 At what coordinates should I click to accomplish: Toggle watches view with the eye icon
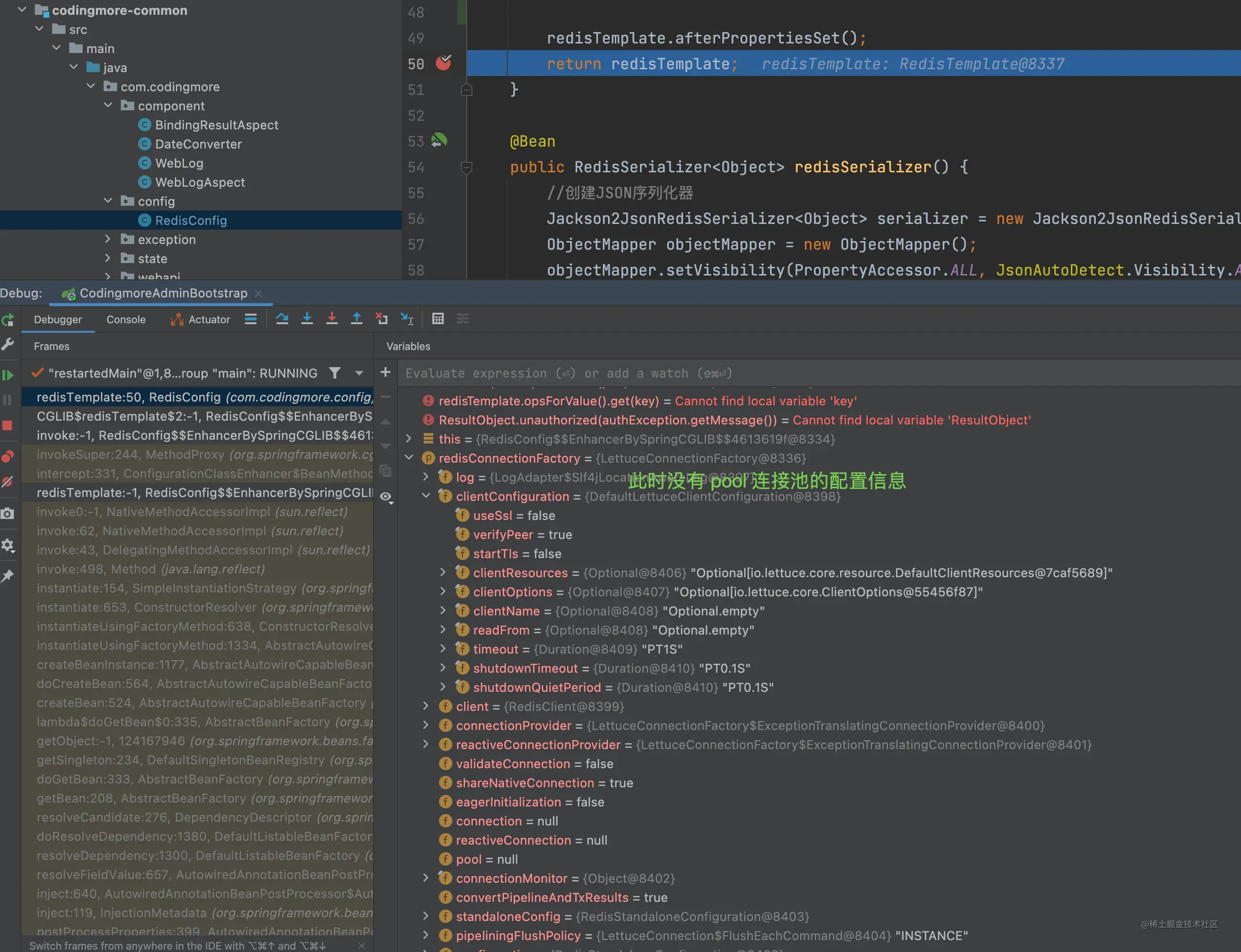coord(386,497)
